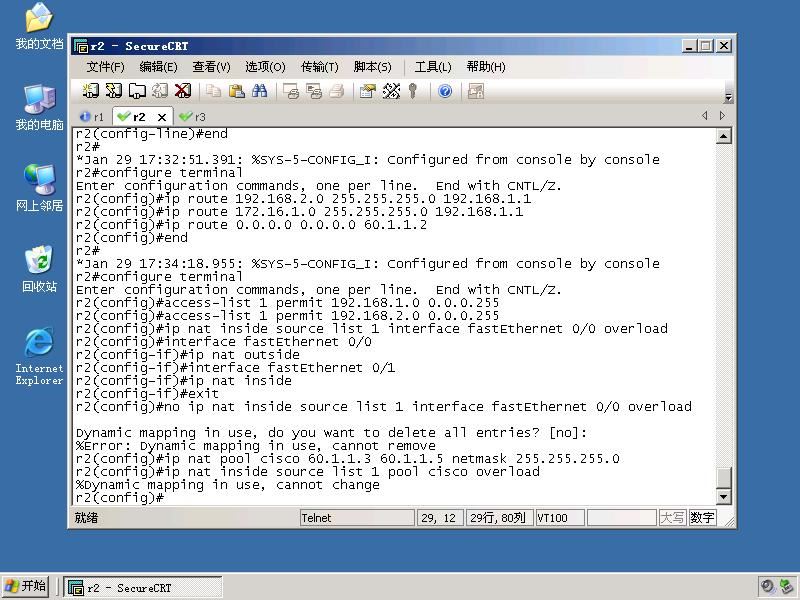Screen dimensions: 800x600
Task: Click the network tray icon
Action: (786, 586)
